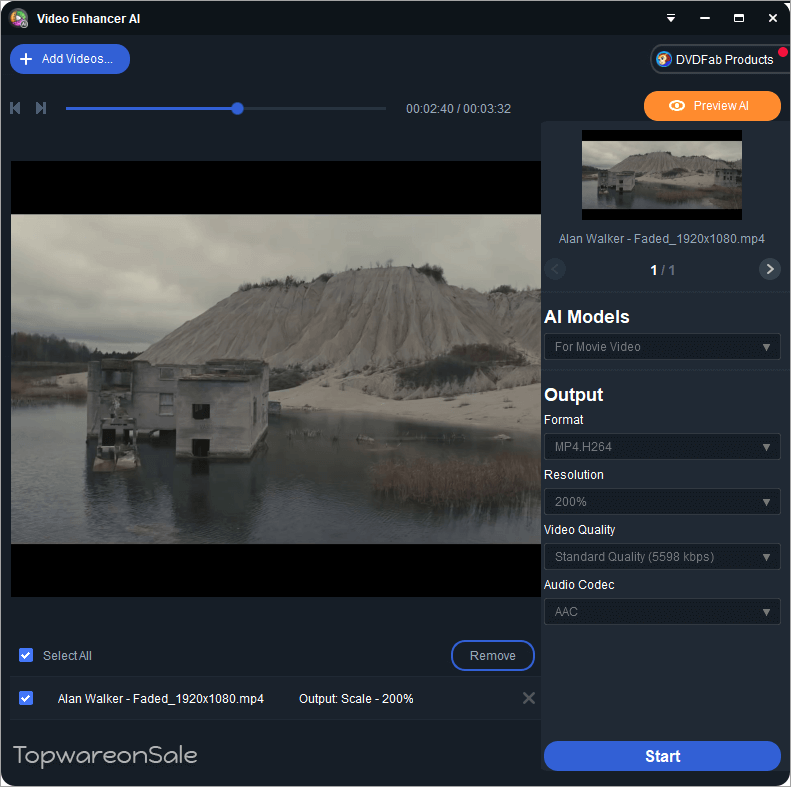
Task: Click the 1 / 1 page counter
Action: pos(662,270)
